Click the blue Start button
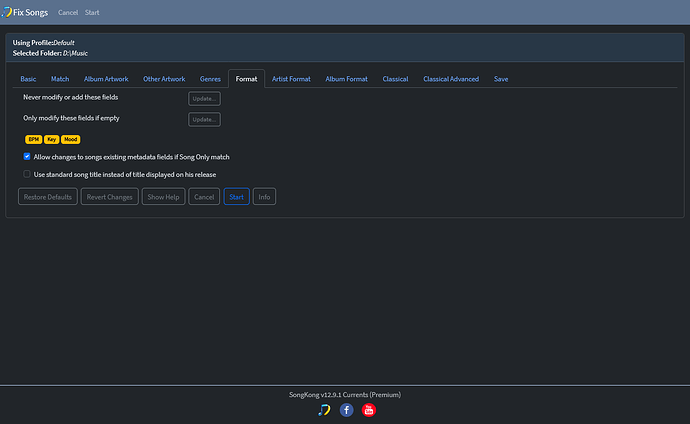Viewport: 690px width, 424px height. [236, 197]
